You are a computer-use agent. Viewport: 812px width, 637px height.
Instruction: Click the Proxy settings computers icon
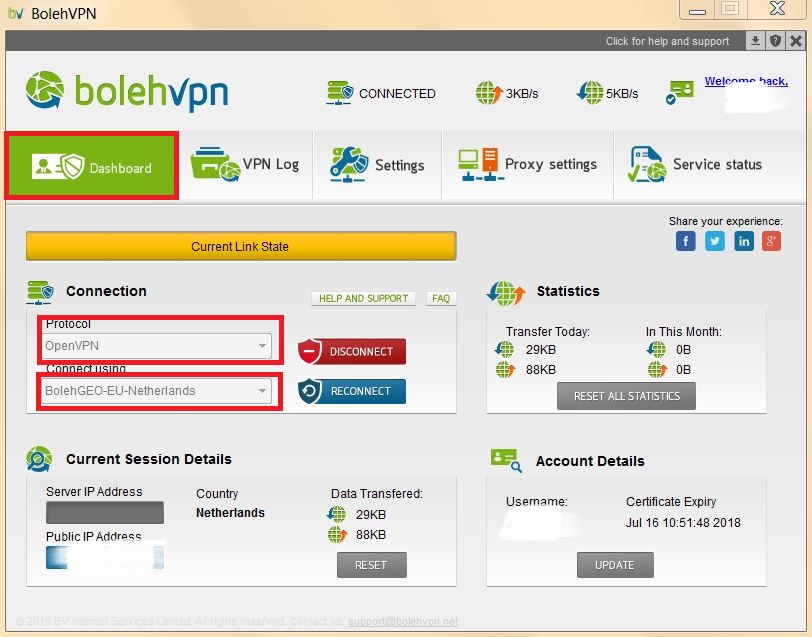(481, 165)
